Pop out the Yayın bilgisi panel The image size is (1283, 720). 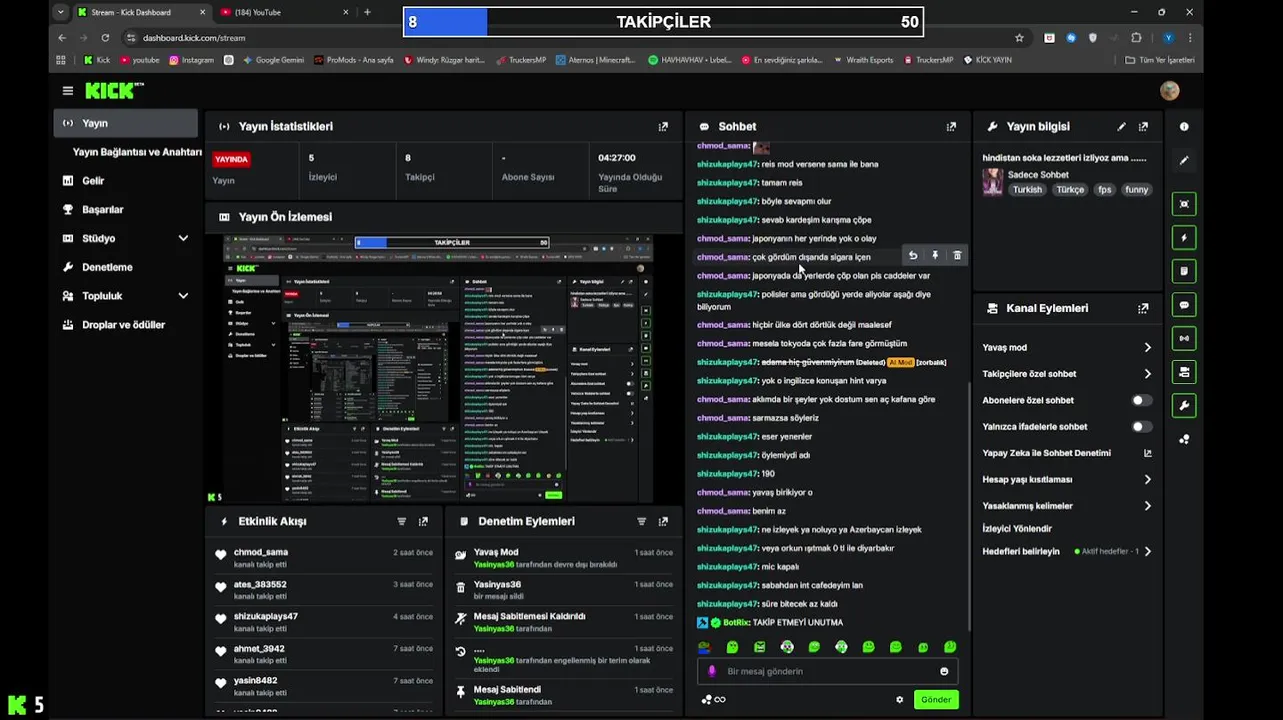point(1143,127)
